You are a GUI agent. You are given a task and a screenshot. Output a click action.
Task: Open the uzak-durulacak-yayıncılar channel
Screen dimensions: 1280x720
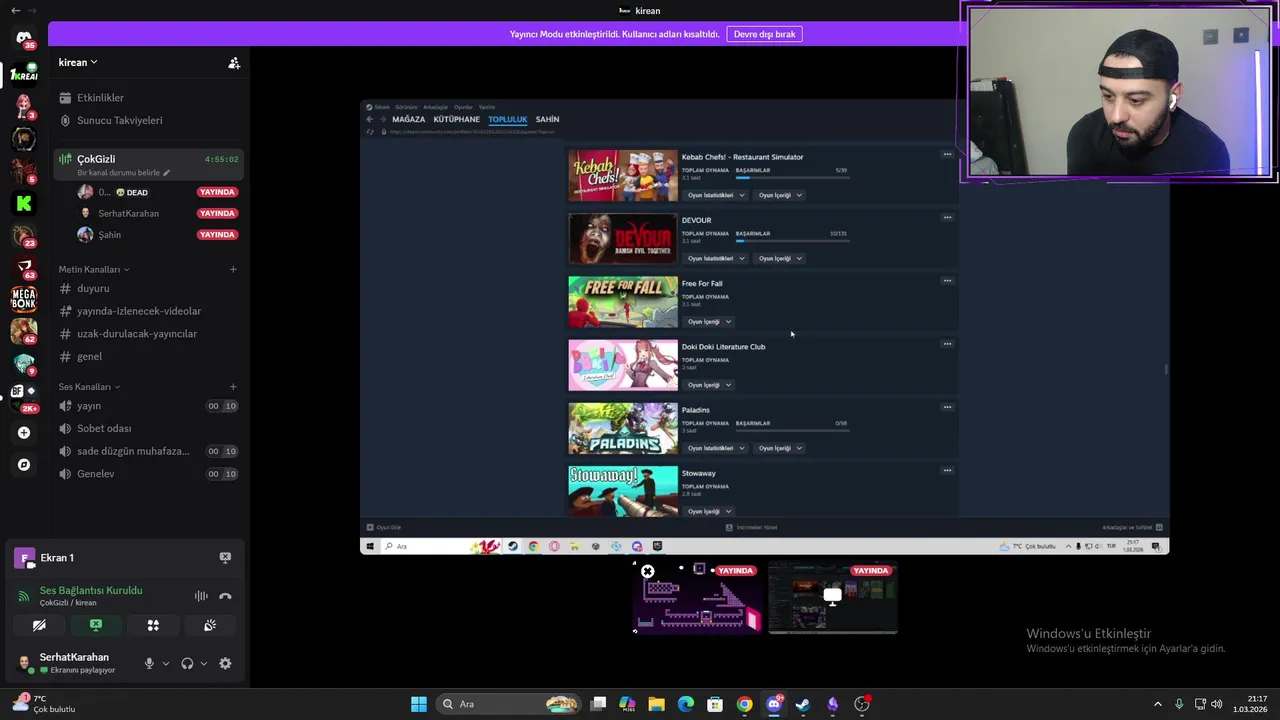coord(148,334)
